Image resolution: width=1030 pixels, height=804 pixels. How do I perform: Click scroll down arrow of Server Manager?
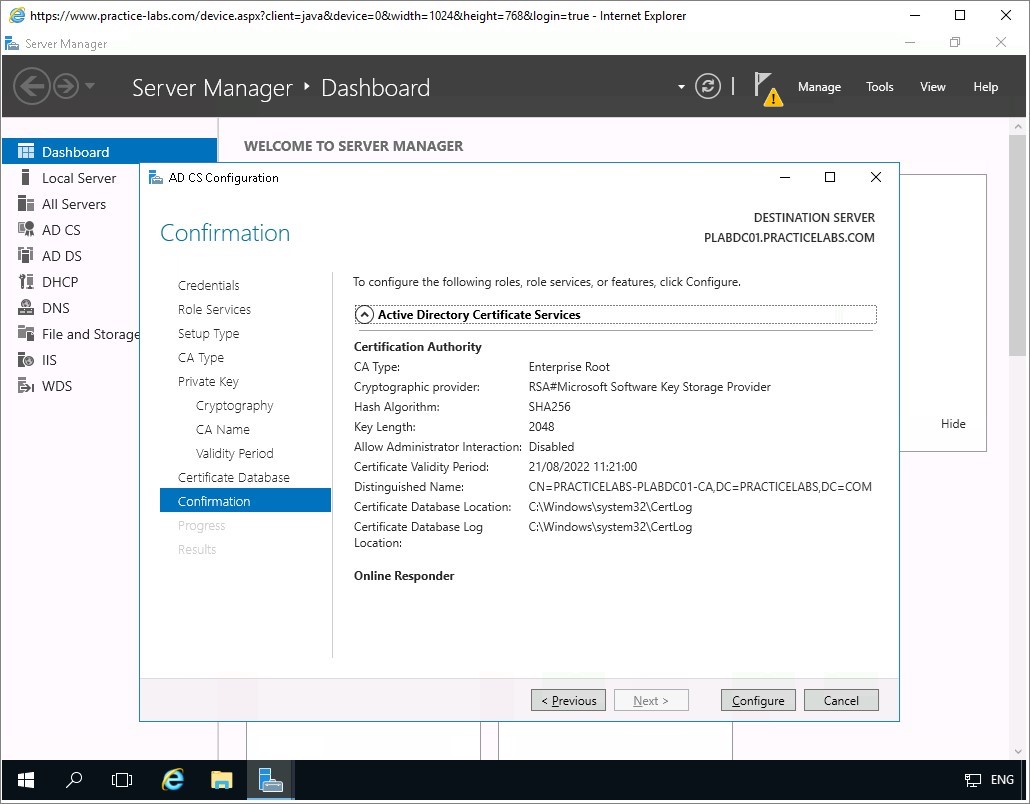click(1018, 751)
